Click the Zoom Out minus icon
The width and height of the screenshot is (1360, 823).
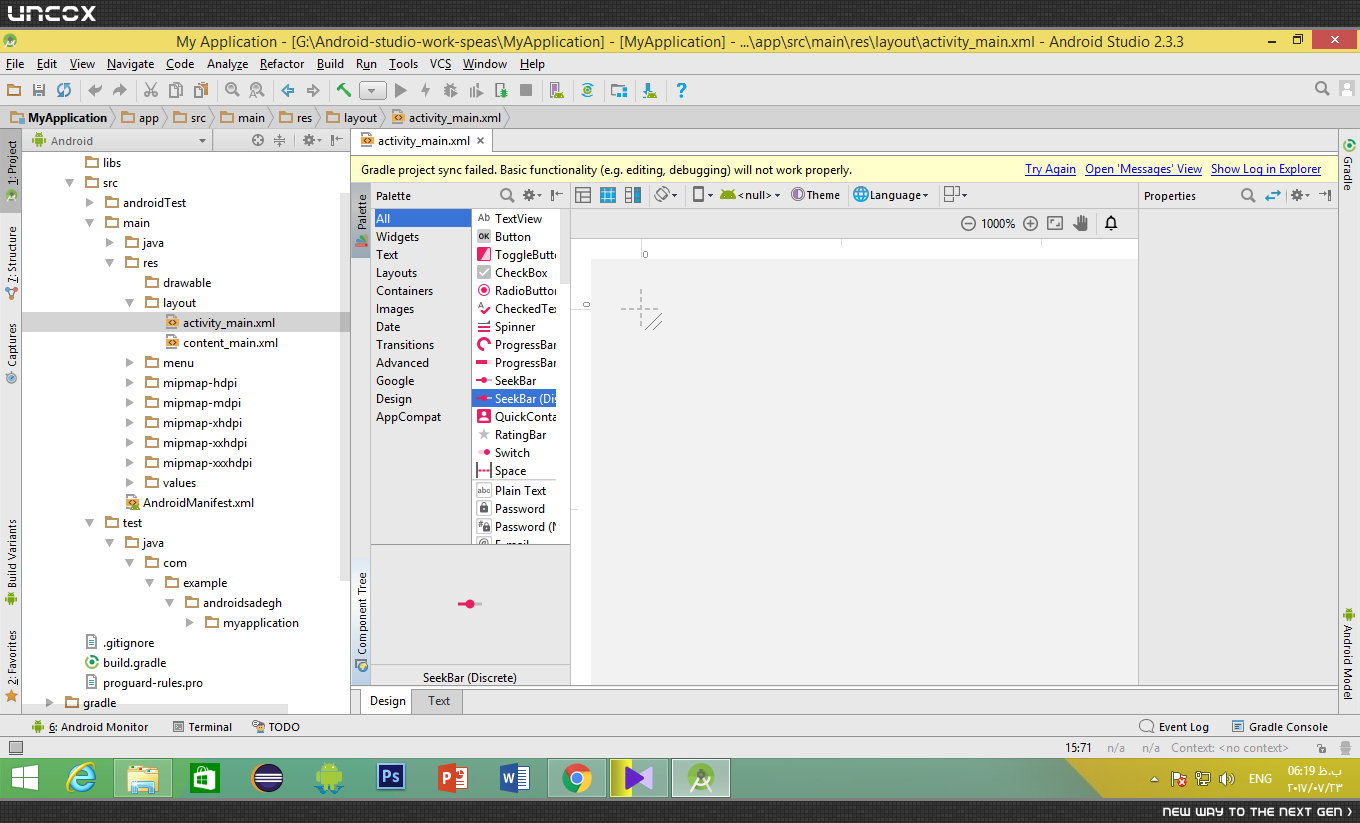(968, 224)
